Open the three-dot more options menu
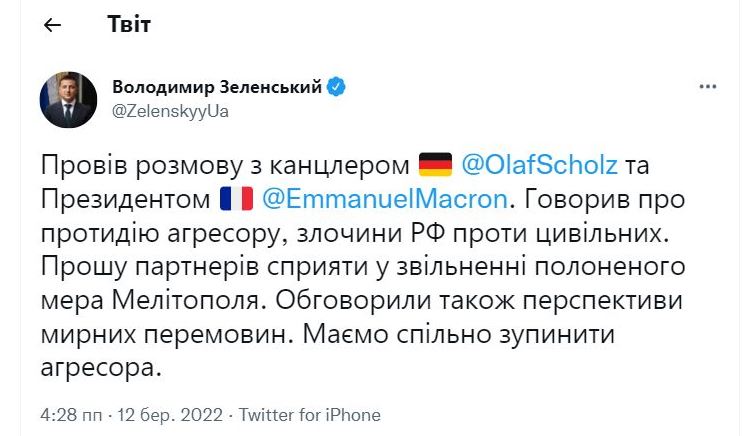 pos(708,89)
